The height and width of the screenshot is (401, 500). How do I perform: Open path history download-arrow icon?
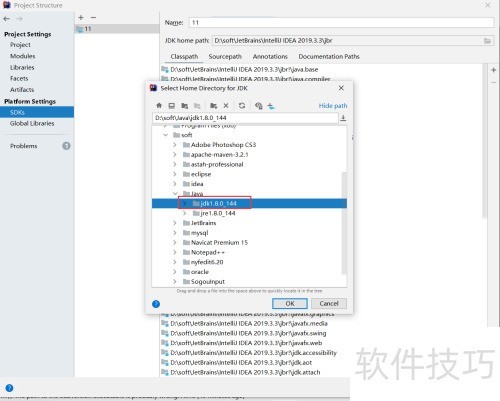[343, 118]
